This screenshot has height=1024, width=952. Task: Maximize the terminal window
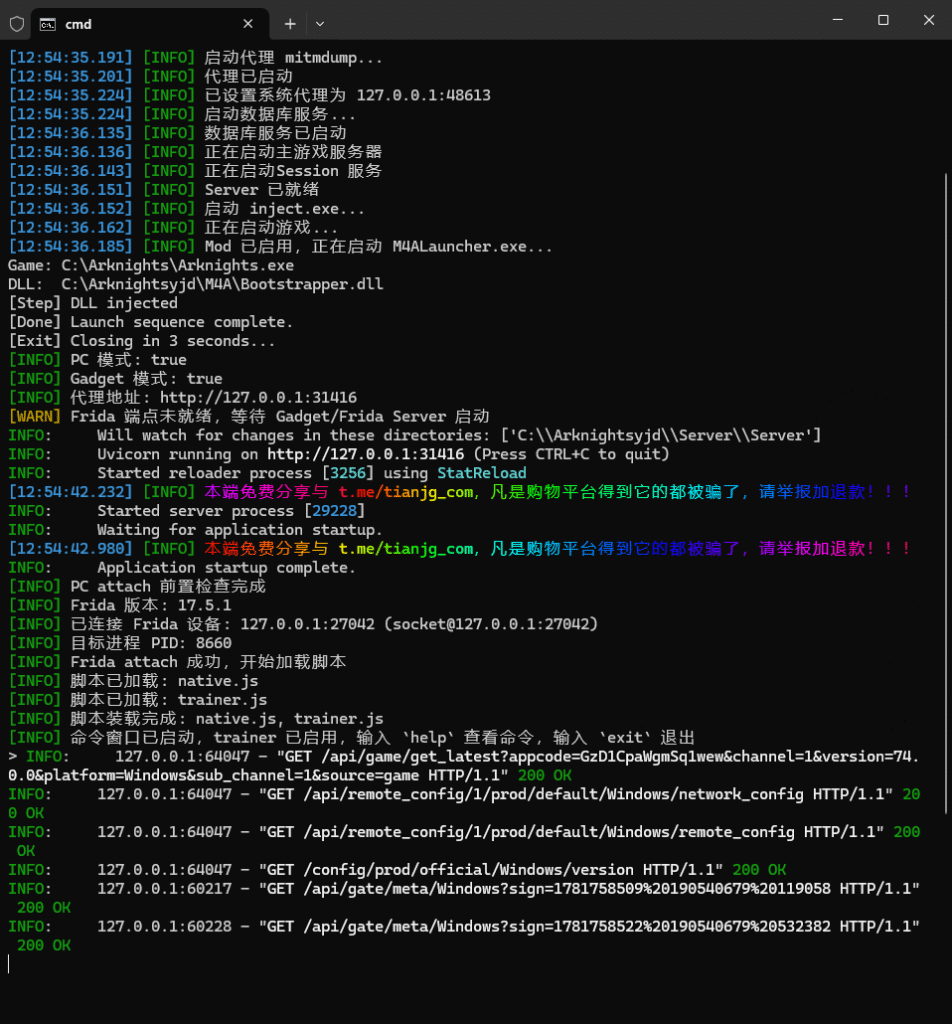tap(883, 20)
